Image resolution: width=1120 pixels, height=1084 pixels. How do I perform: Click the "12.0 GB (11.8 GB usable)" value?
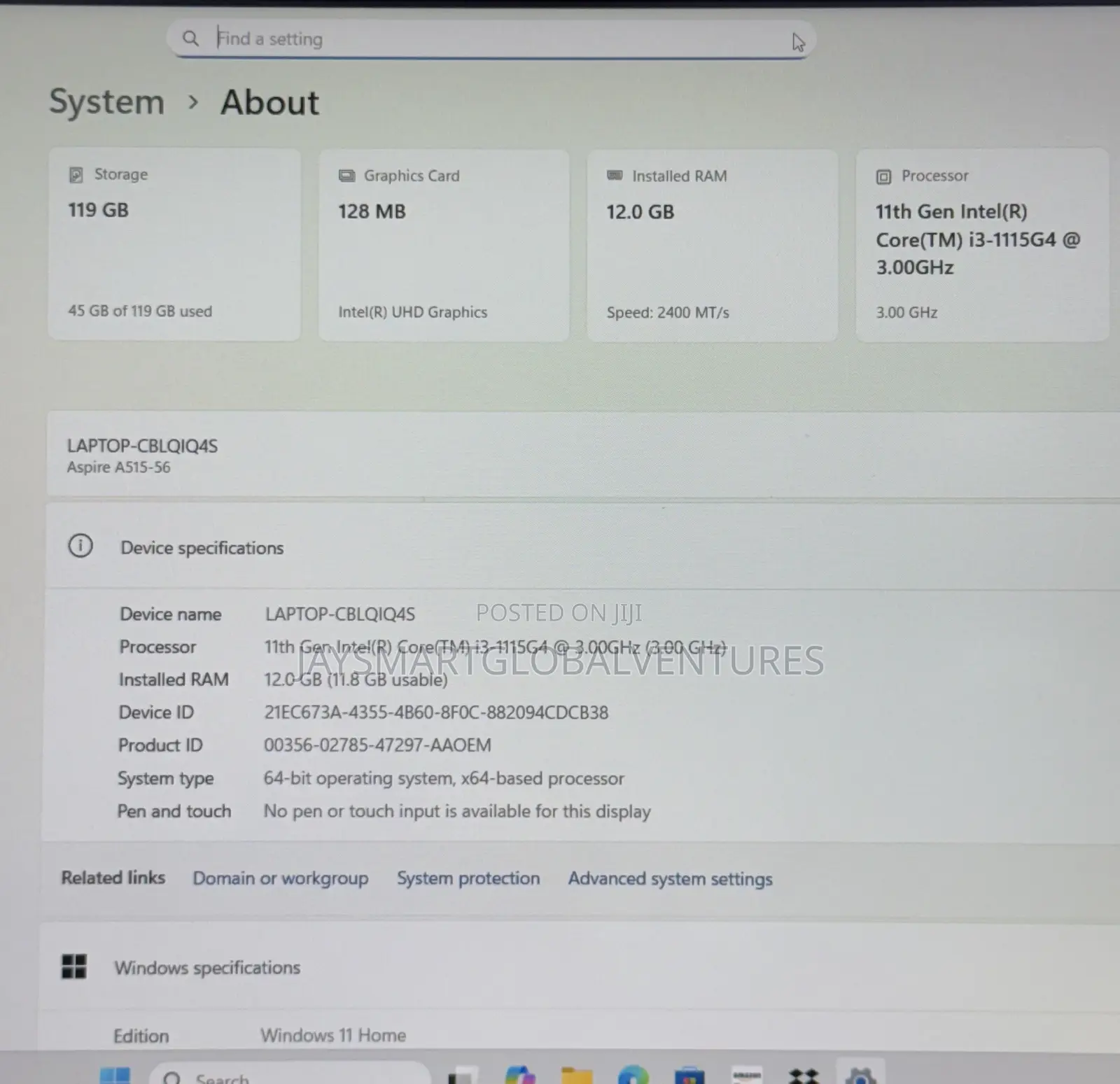pos(356,680)
